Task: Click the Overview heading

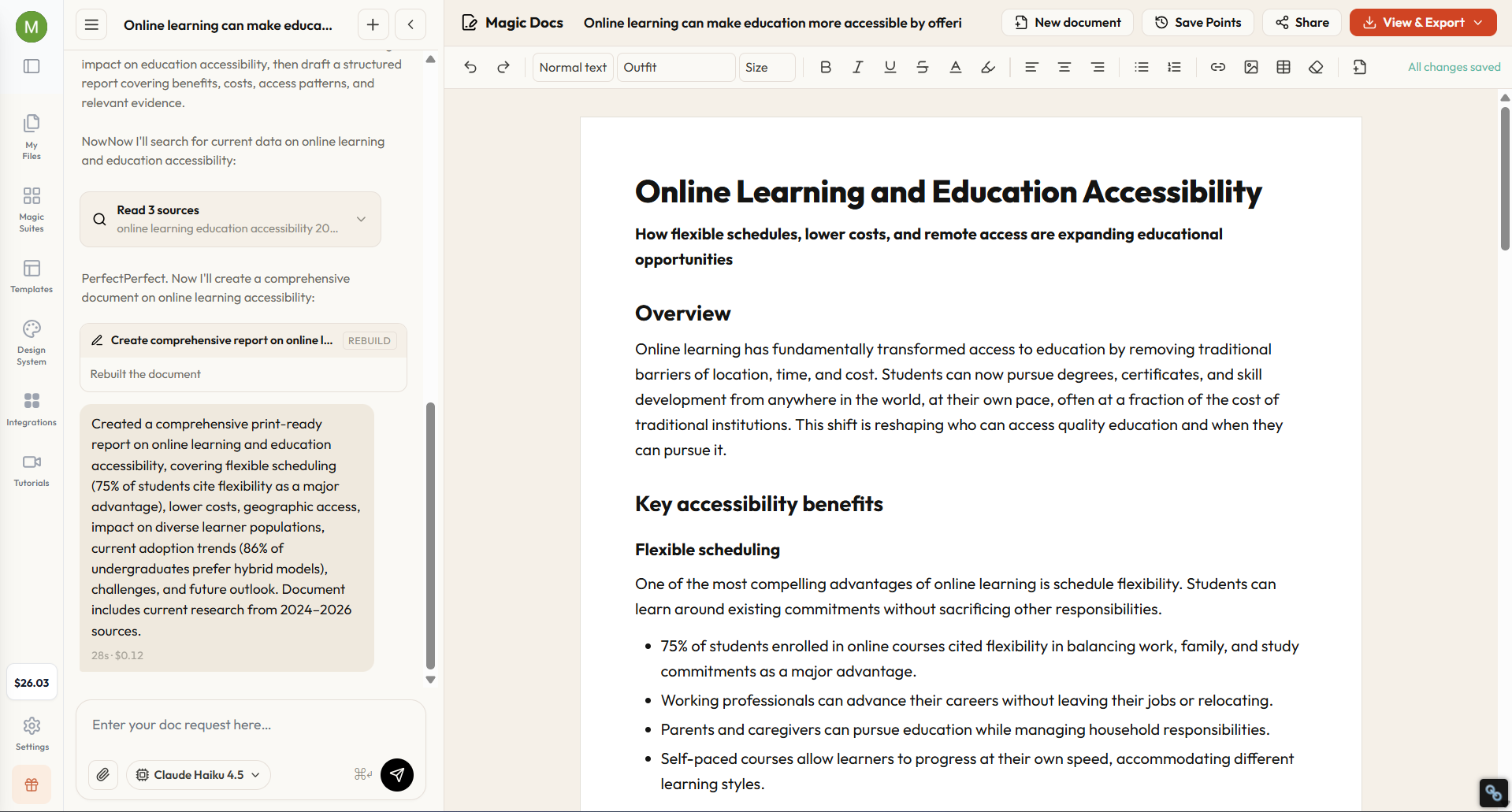Action: coord(683,313)
